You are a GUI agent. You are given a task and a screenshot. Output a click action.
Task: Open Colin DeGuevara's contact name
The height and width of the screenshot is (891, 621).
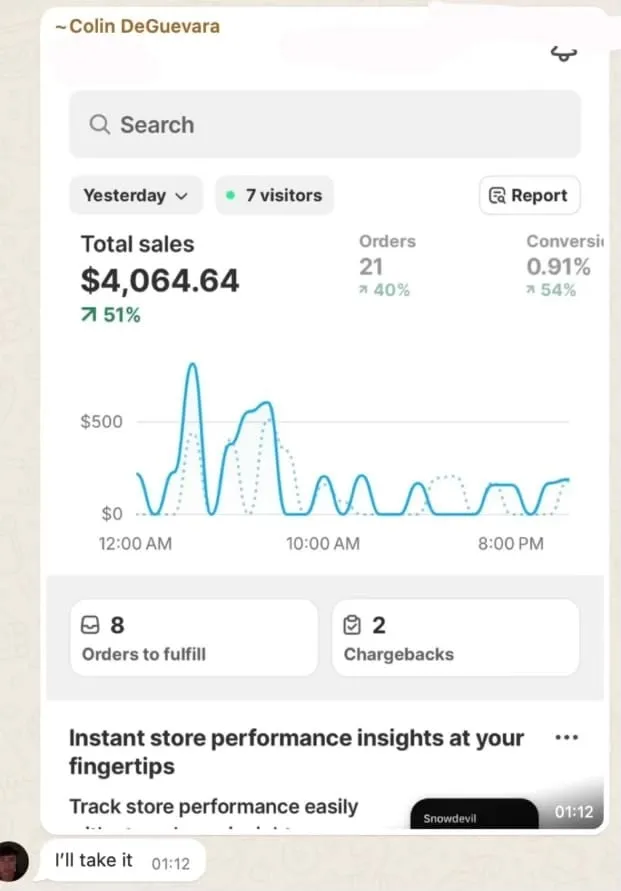pyautogui.click(x=137, y=26)
